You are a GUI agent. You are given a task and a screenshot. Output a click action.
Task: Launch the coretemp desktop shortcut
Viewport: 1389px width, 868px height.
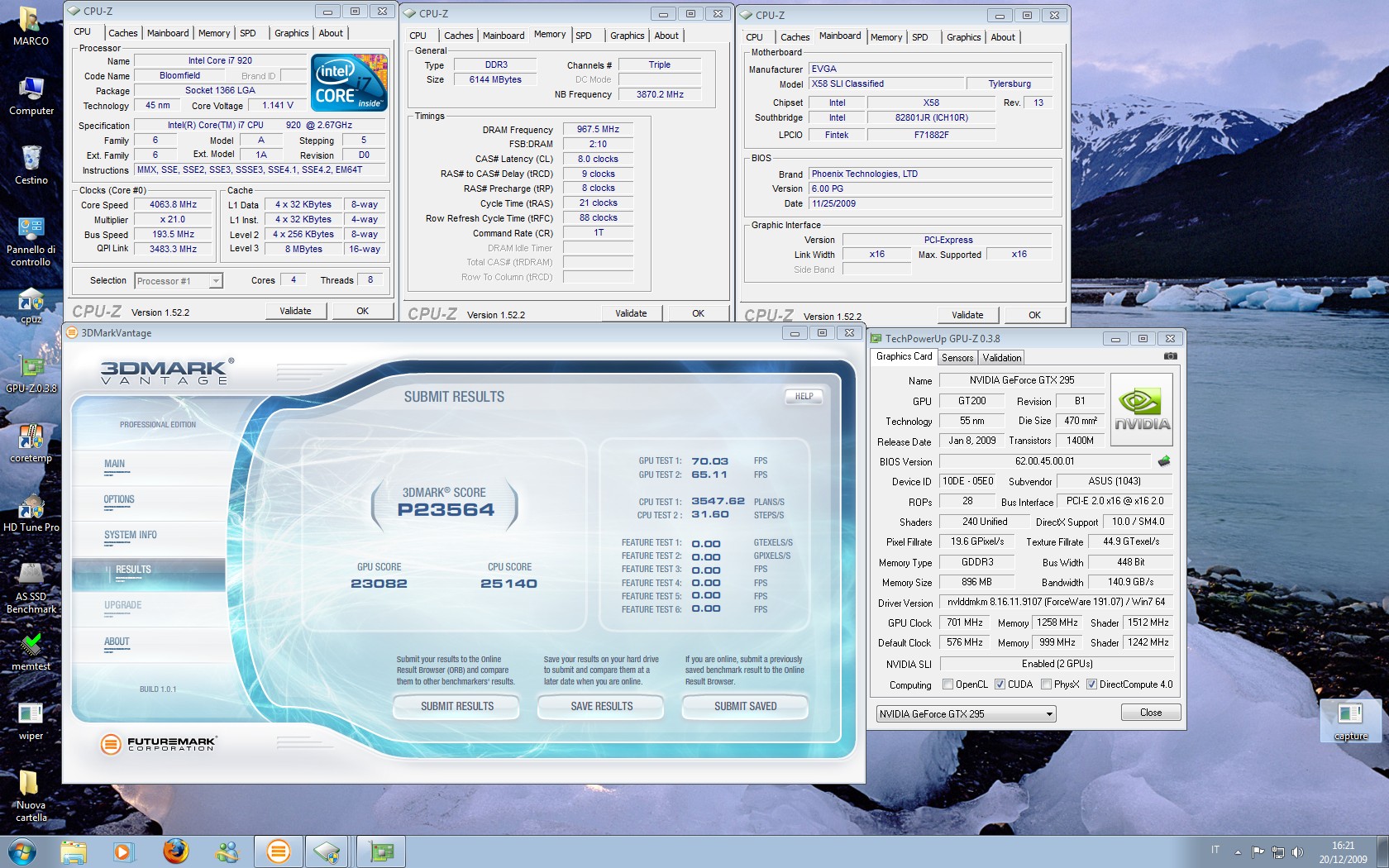pyautogui.click(x=31, y=443)
